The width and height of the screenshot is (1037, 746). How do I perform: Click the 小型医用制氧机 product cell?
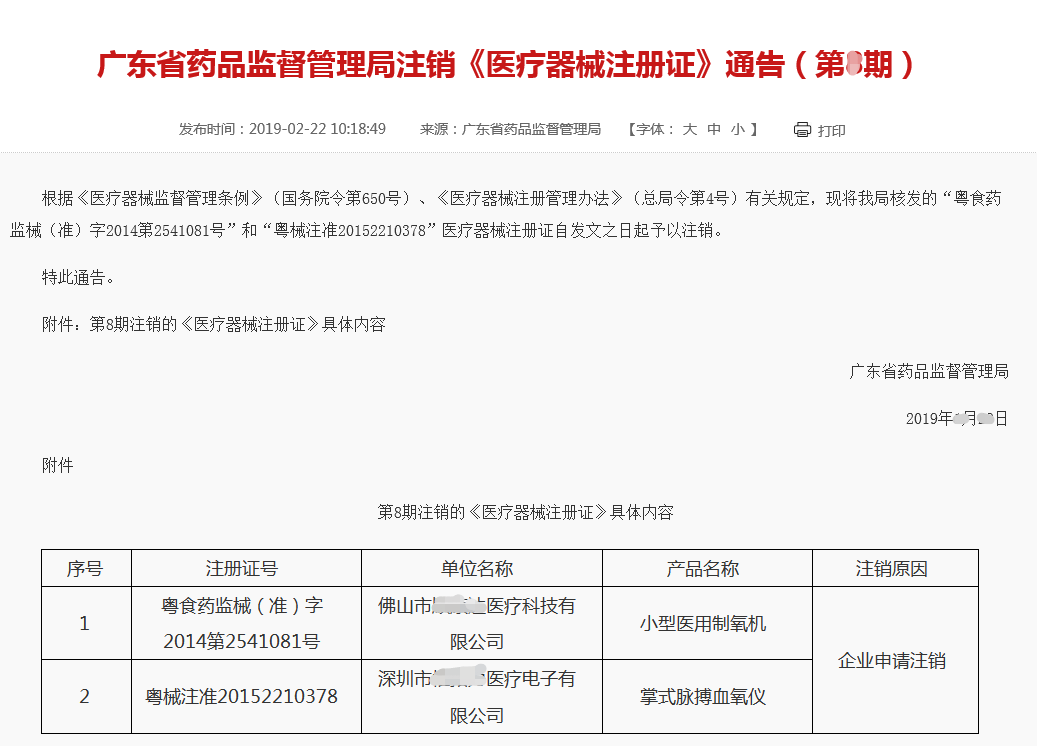703,623
